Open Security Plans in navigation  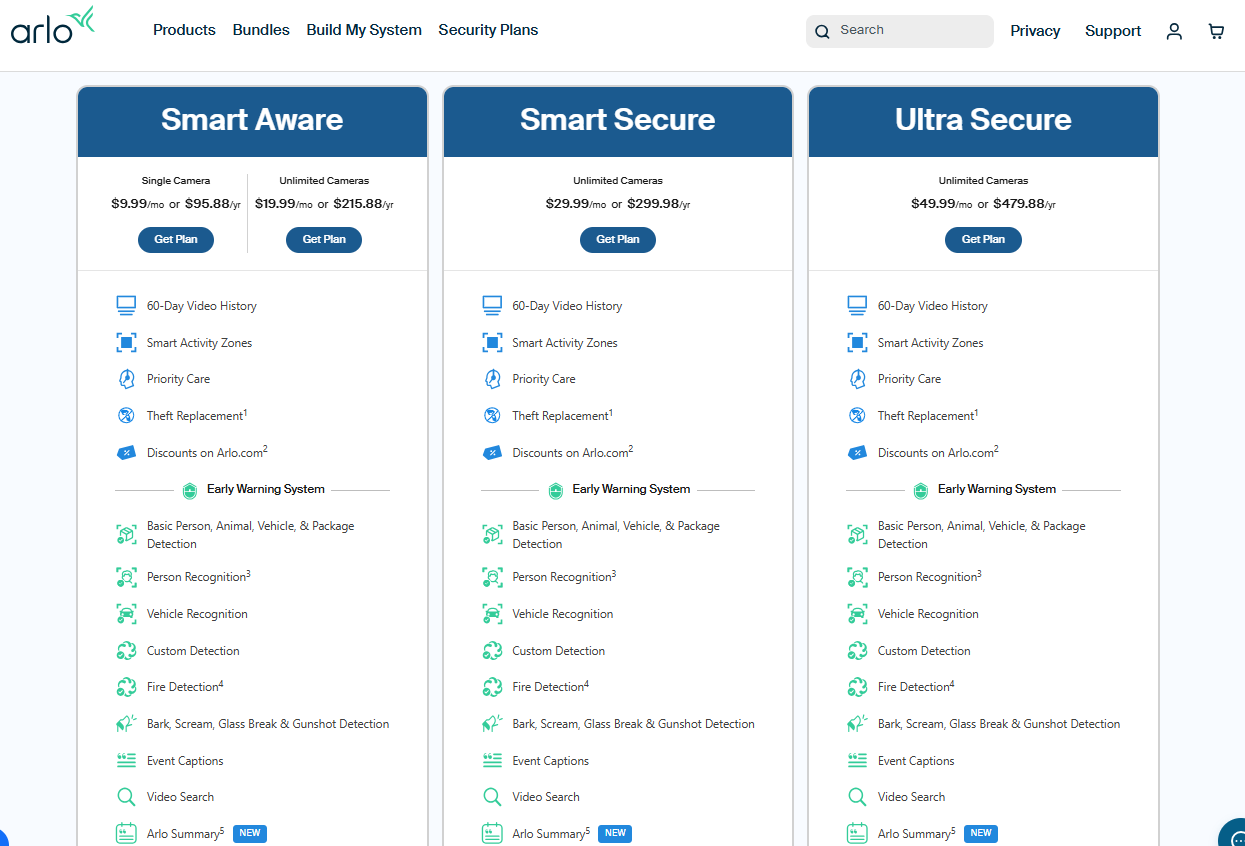click(x=488, y=30)
